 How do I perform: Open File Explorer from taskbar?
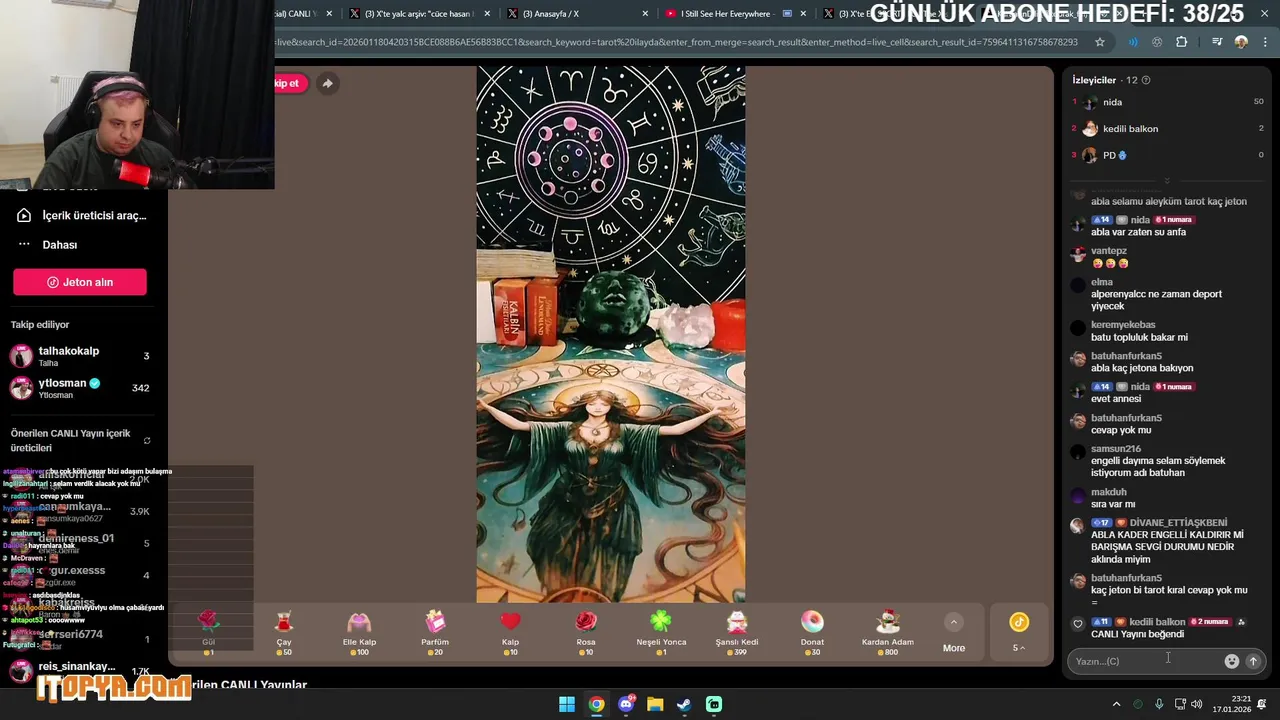click(655, 704)
